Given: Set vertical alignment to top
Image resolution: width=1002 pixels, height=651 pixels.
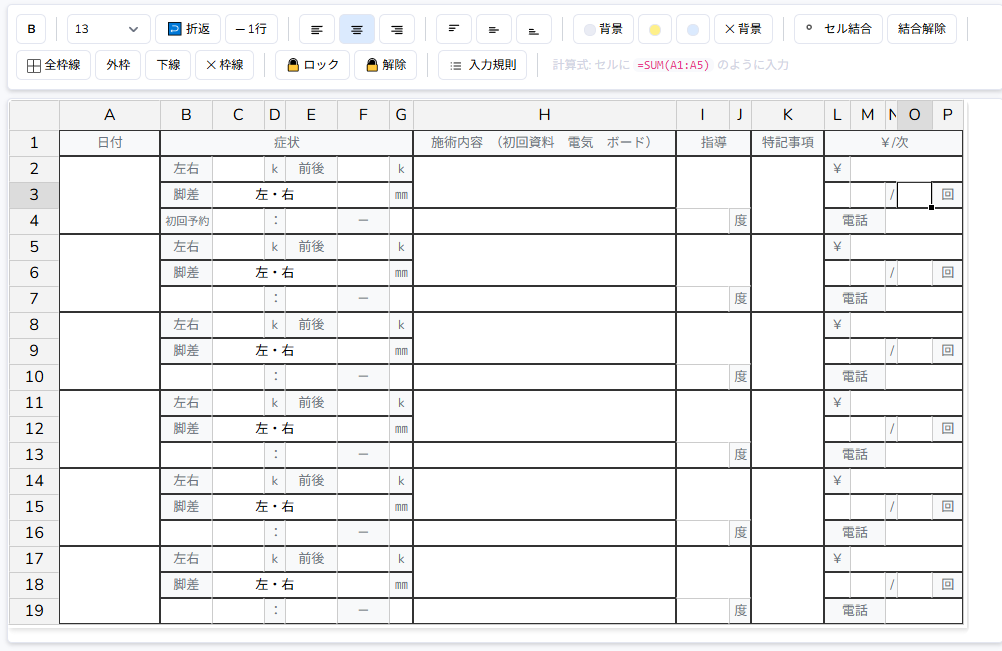Looking at the screenshot, I should coord(454,29).
